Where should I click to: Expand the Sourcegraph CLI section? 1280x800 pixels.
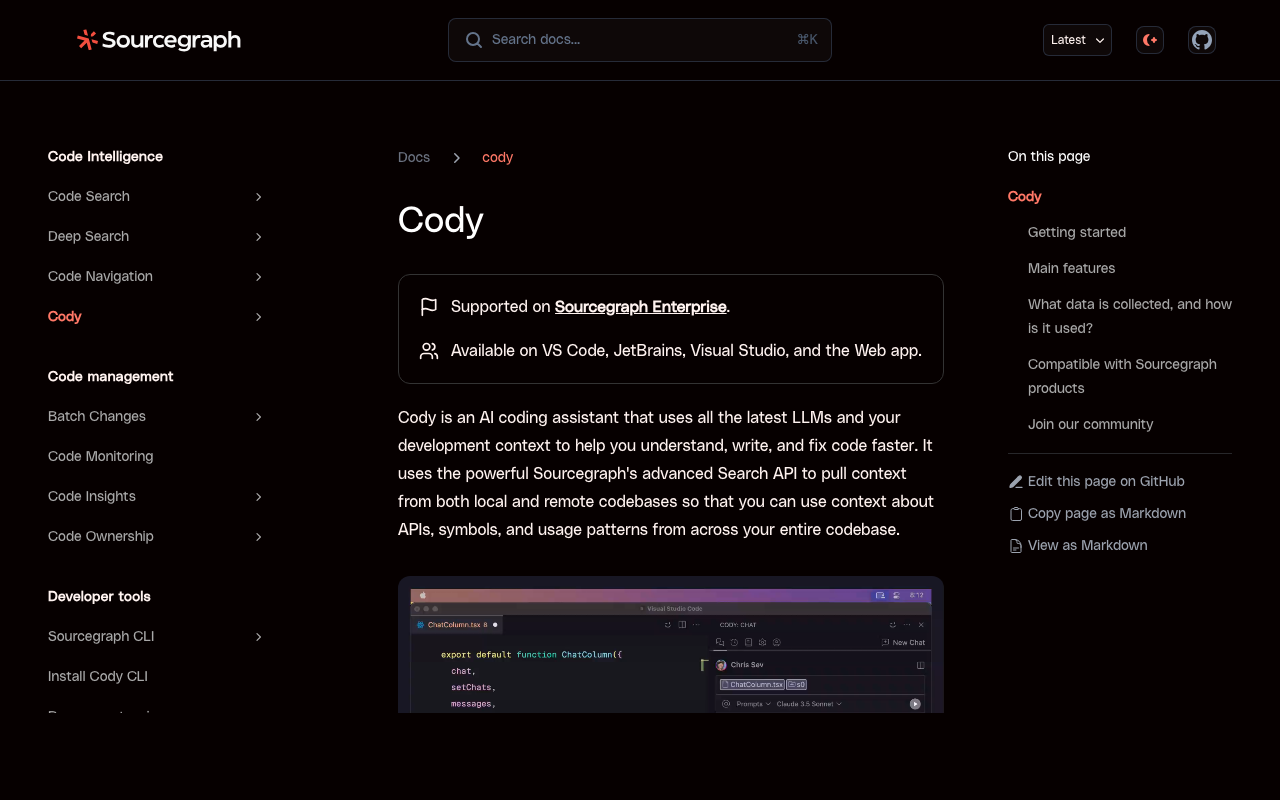(x=258, y=636)
